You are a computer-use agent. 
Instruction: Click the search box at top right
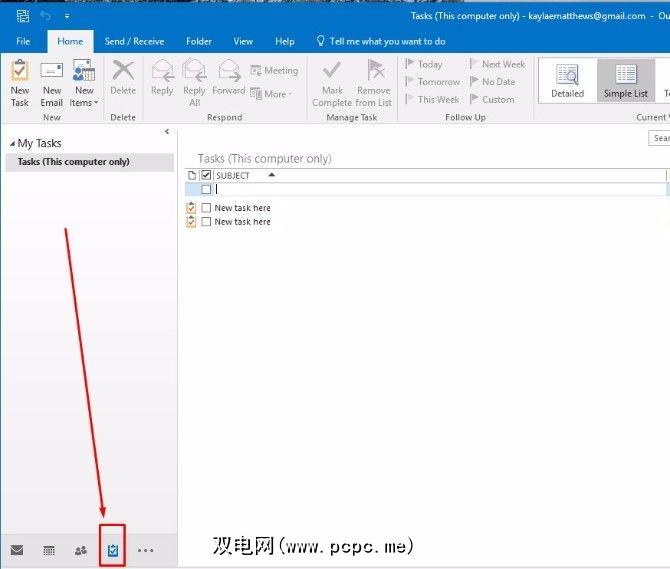tap(659, 138)
